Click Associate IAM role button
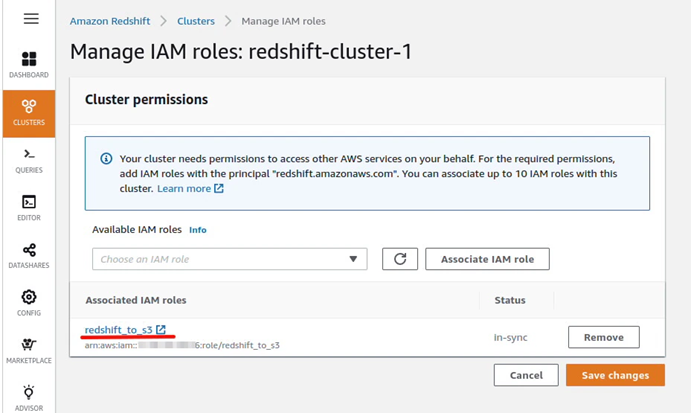The width and height of the screenshot is (691, 413). (x=487, y=259)
